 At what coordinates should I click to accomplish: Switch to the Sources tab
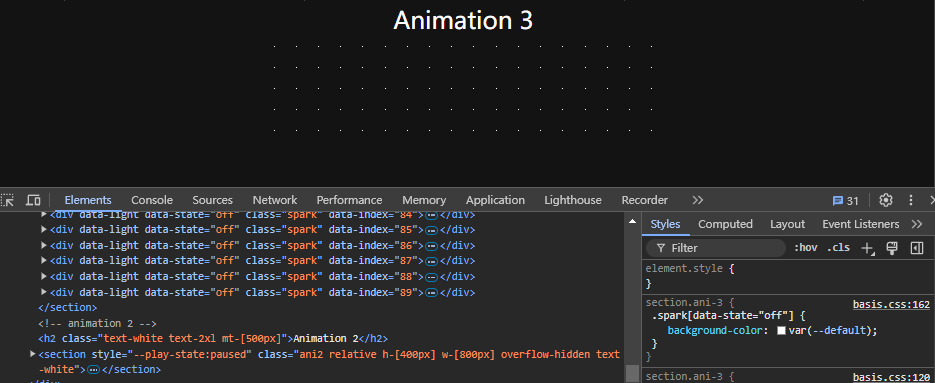(212, 200)
